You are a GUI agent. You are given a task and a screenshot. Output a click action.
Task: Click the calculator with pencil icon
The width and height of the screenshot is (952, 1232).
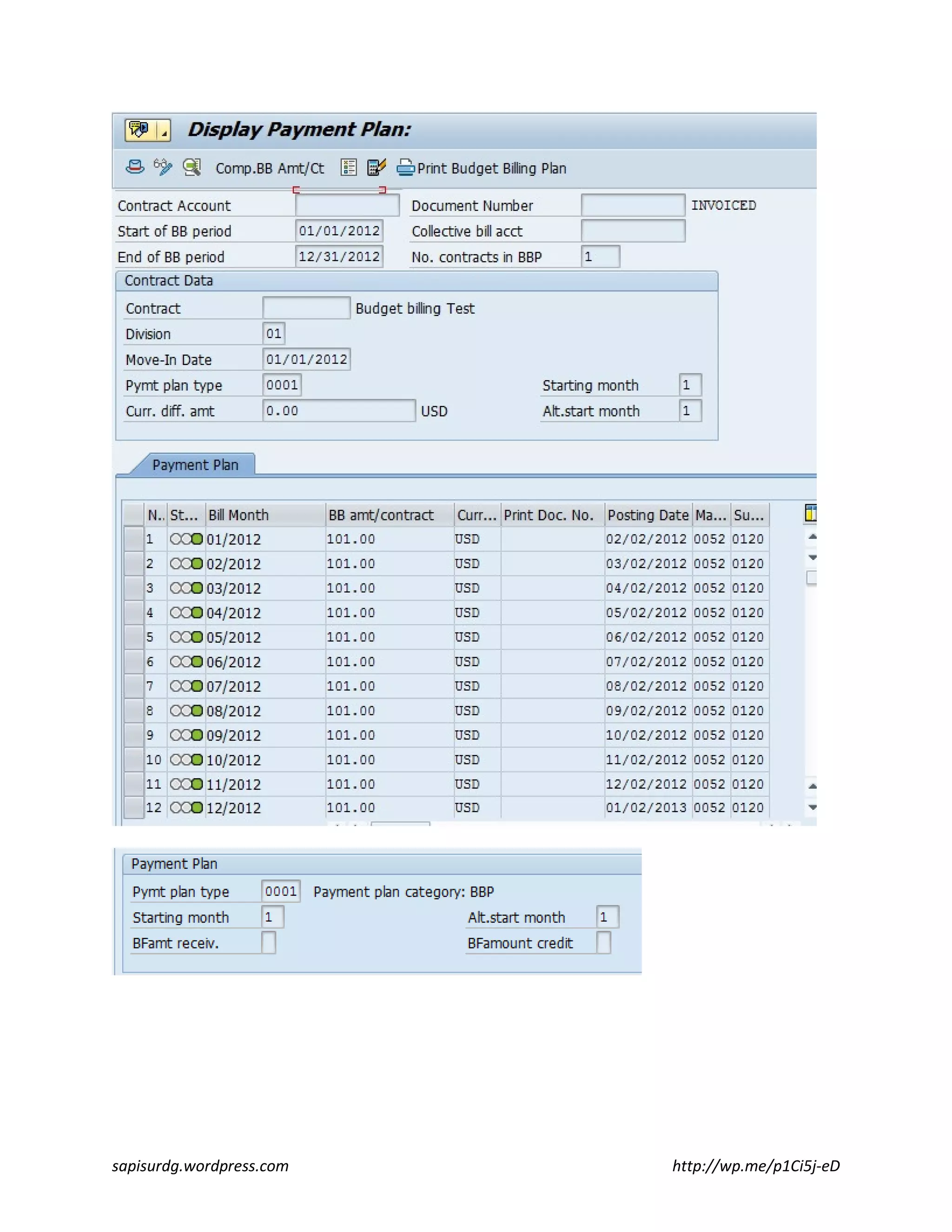coord(376,167)
